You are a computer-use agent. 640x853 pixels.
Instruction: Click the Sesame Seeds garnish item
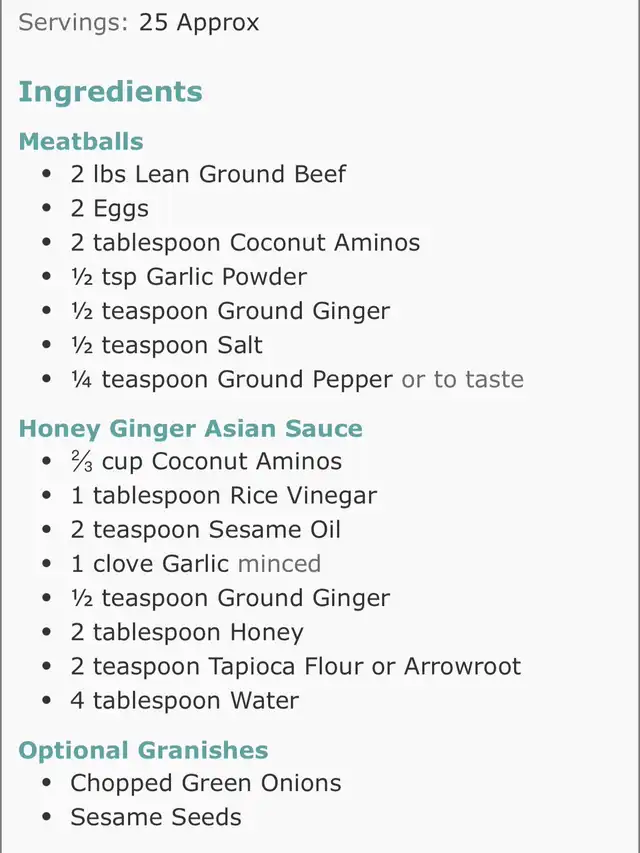[156, 817]
